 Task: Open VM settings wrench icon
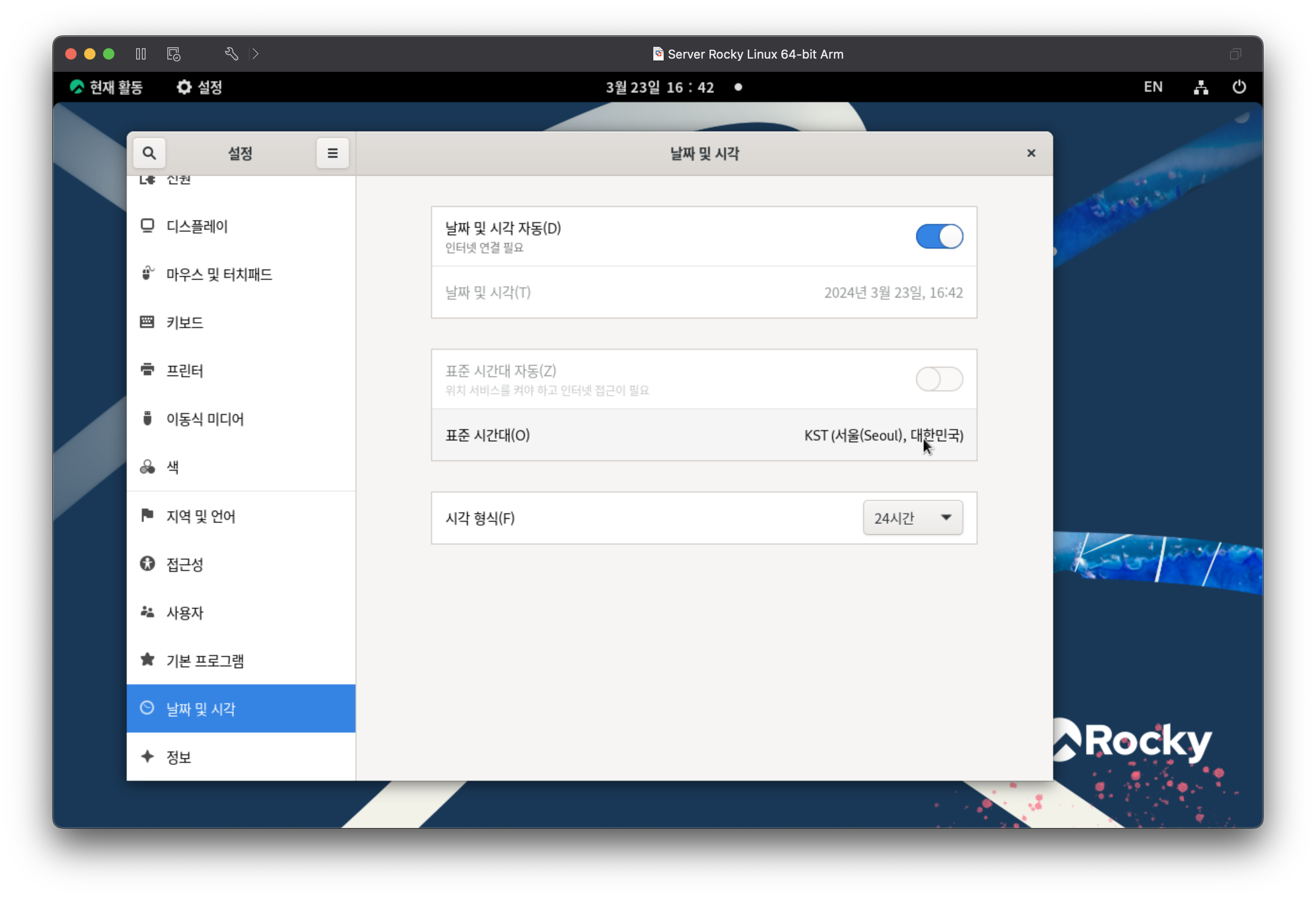point(231,54)
